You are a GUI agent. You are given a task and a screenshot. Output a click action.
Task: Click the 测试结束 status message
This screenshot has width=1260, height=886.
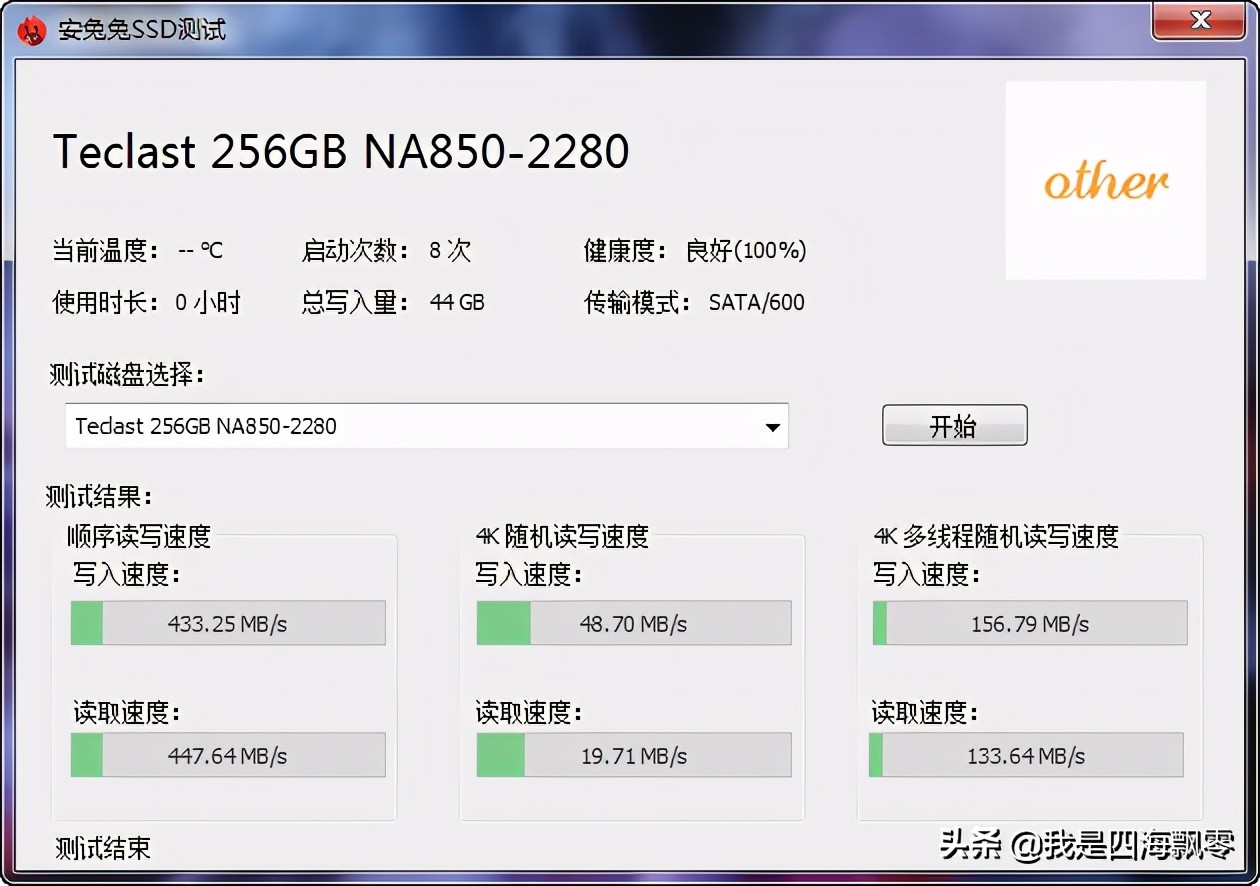pyautogui.click(x=102, y=848)
